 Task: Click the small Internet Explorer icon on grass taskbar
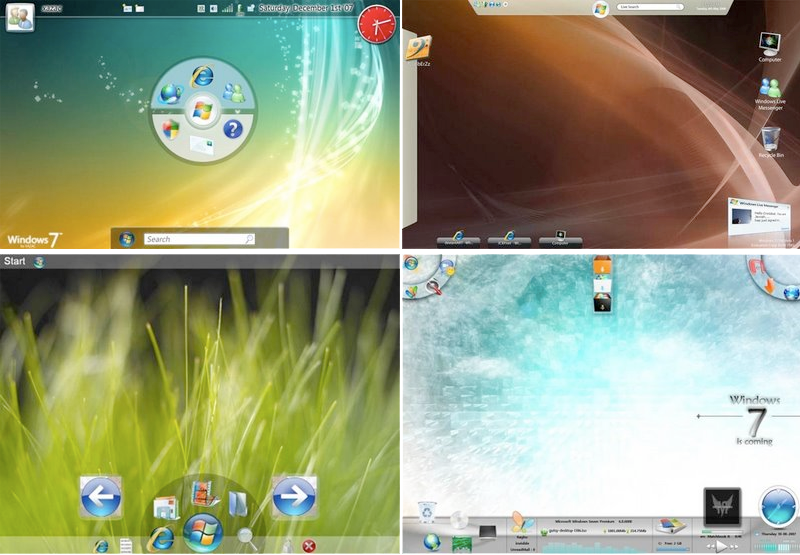click(101, 546)
